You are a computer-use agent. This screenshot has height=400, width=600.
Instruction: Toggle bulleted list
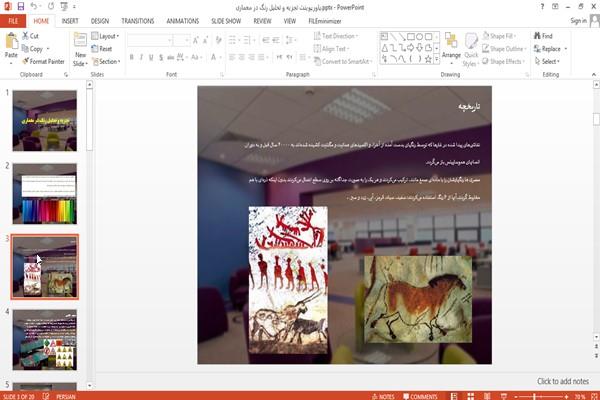[233, 40]
